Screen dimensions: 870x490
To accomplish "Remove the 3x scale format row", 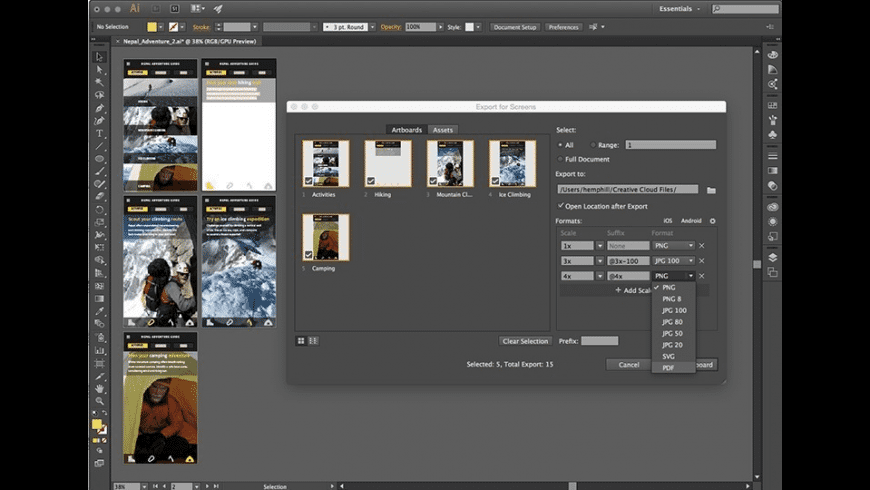I will pyautogui.click(x=701, y=261).
